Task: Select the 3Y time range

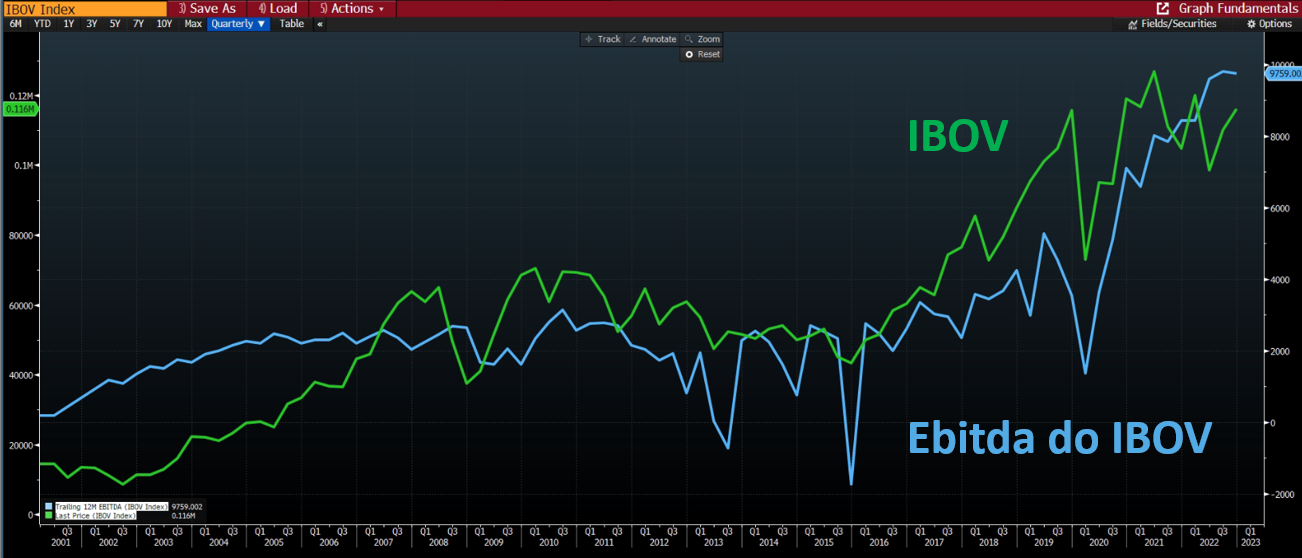Action: pyautogui.click(x=92, y=24)
